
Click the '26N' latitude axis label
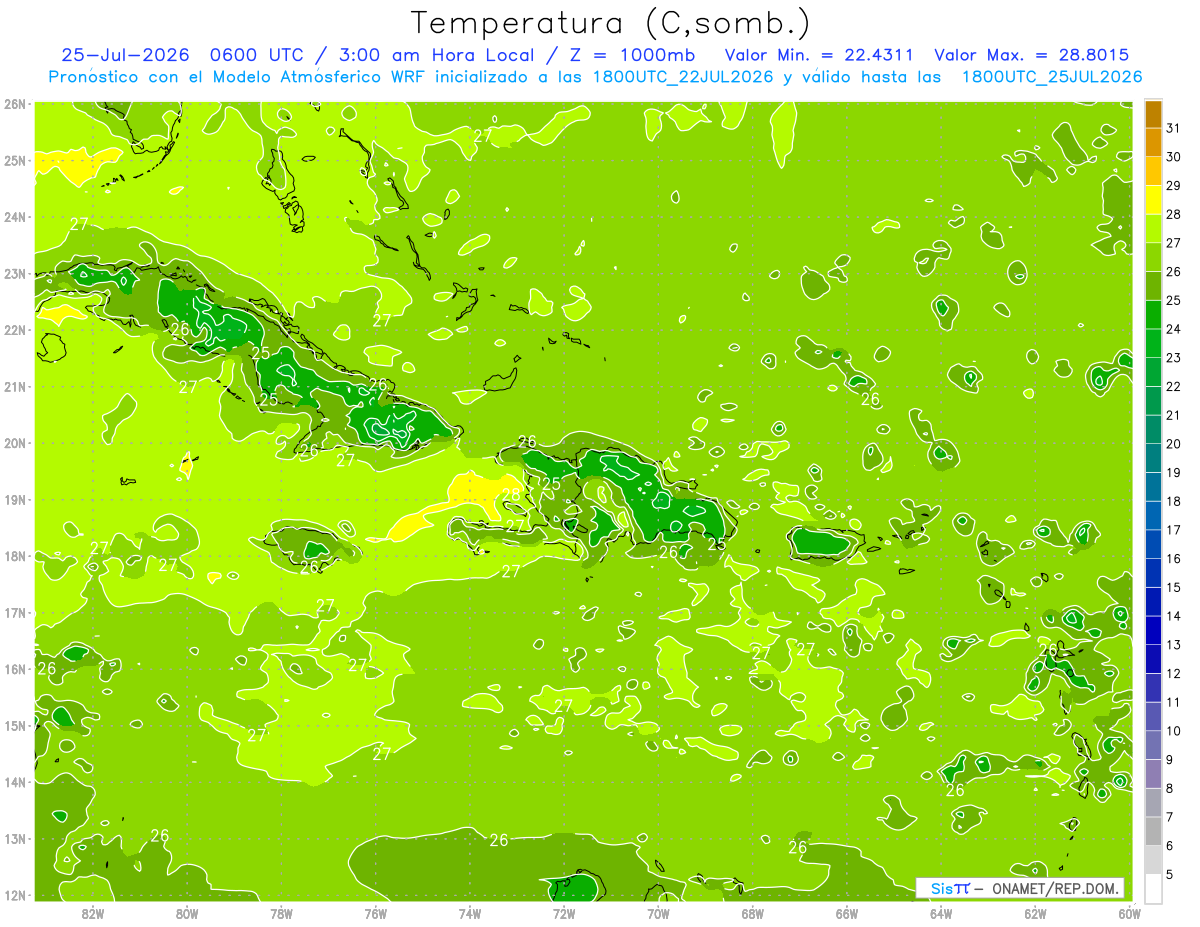click(x=15, y=104)
